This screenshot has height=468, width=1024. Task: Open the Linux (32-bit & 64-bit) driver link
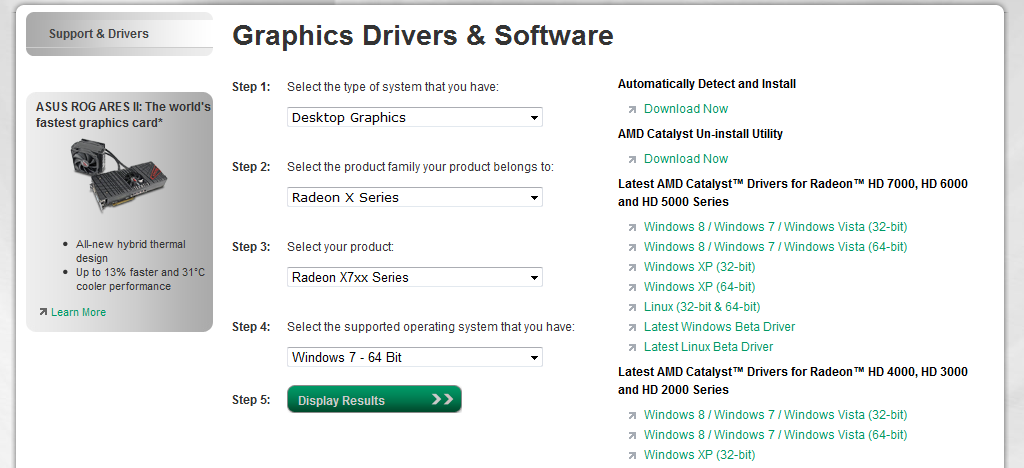[x=702, y=307]
